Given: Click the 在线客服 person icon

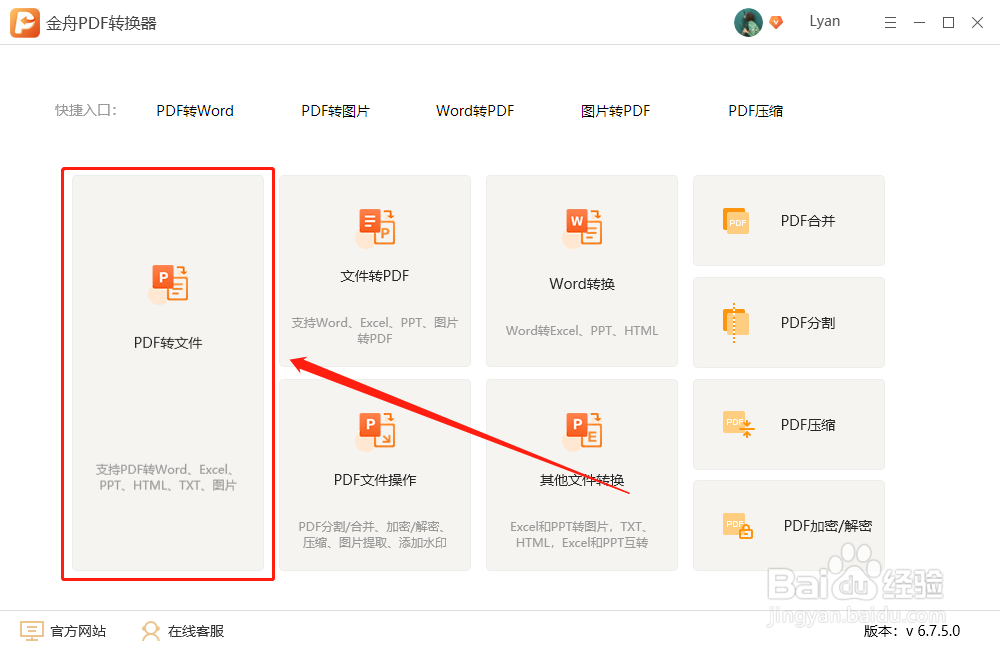Looking at the screenshot, I should tap(151, 631).
